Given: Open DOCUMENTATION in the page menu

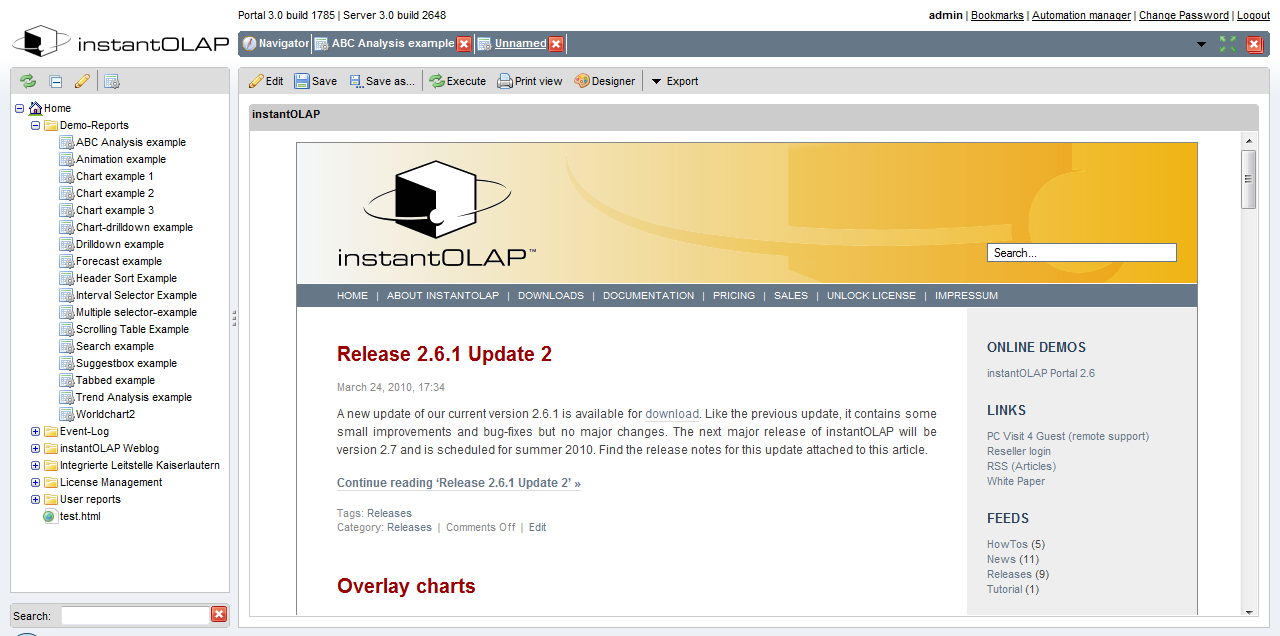Looking at the screenshot, I should click(648, 296).
